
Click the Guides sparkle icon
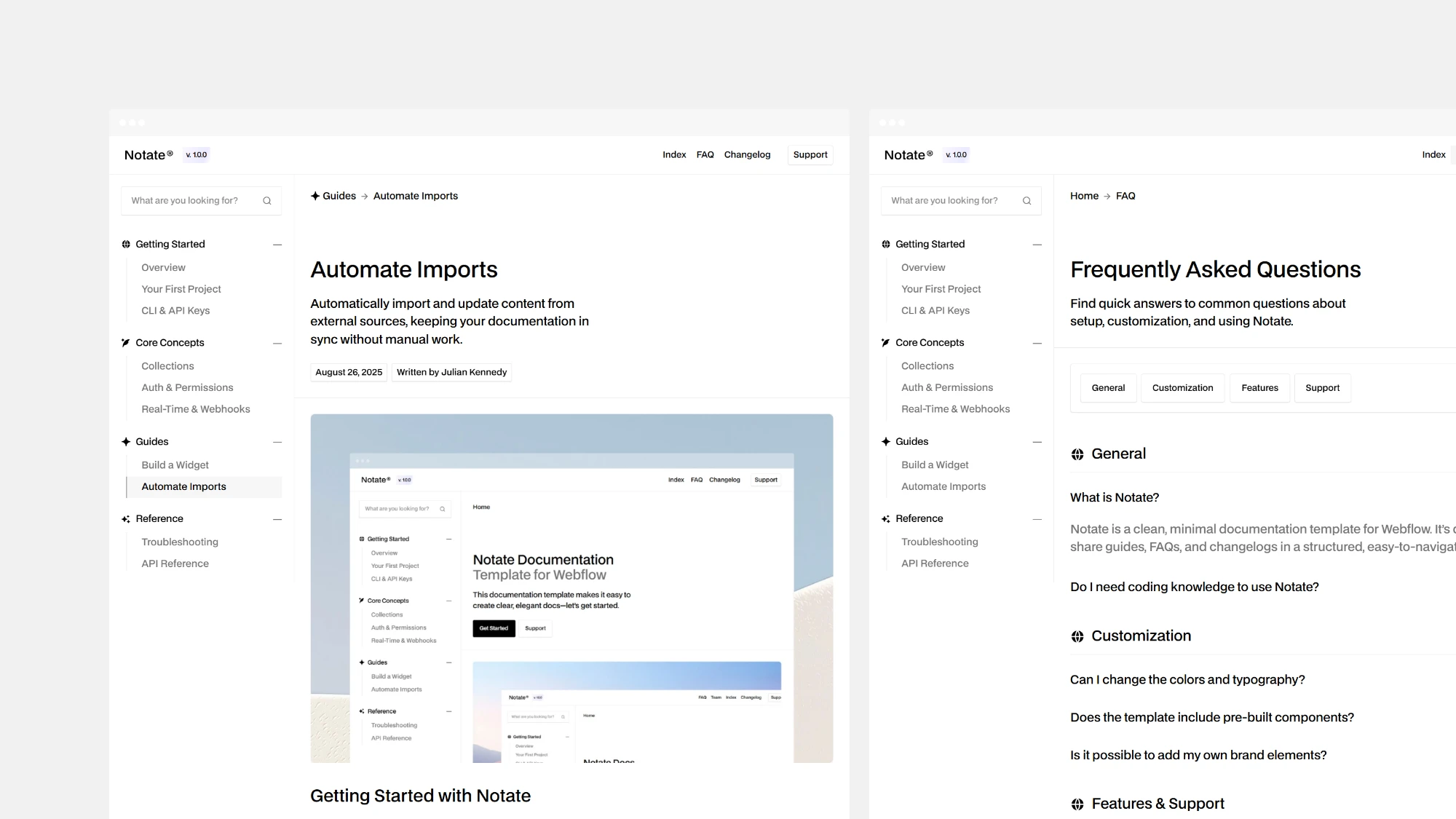(127, 441)
